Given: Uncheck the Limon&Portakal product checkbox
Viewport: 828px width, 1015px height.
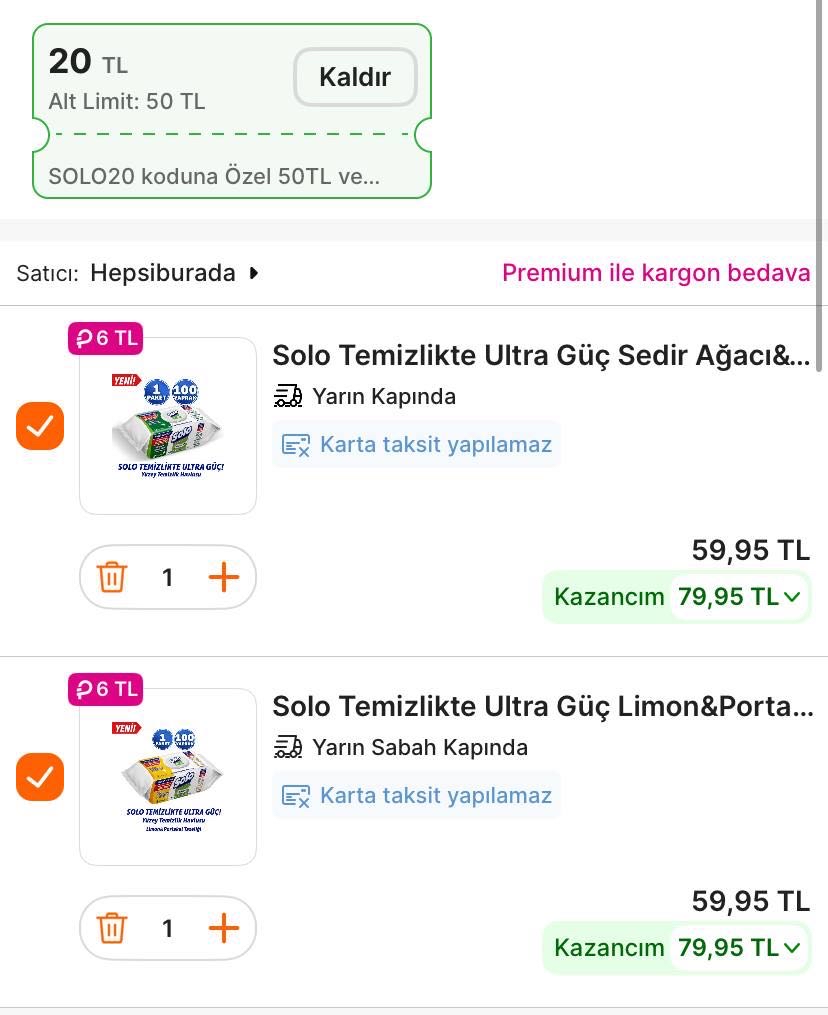Looking at the screenshot, I should click(x=40, y=777).
